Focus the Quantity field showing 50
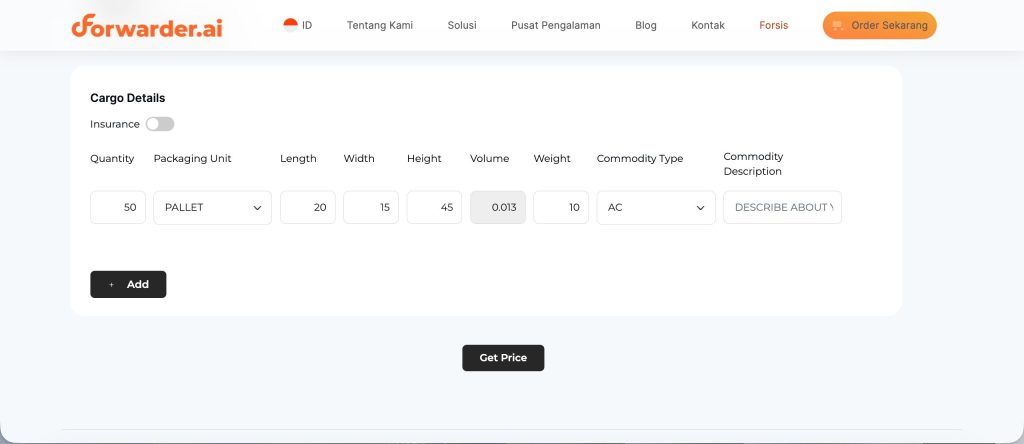The width and height of the screenshot is (1024, 444). (118, 208)
